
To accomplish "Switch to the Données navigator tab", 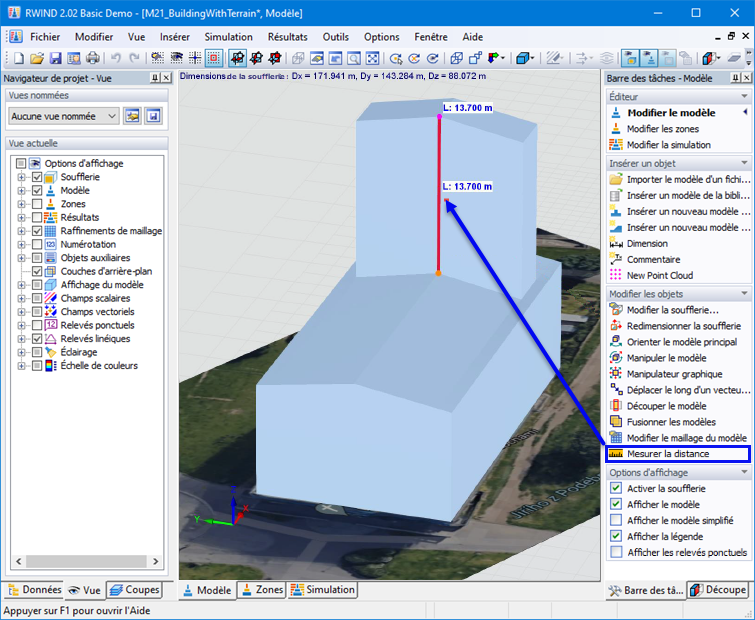I will (35, 590).
